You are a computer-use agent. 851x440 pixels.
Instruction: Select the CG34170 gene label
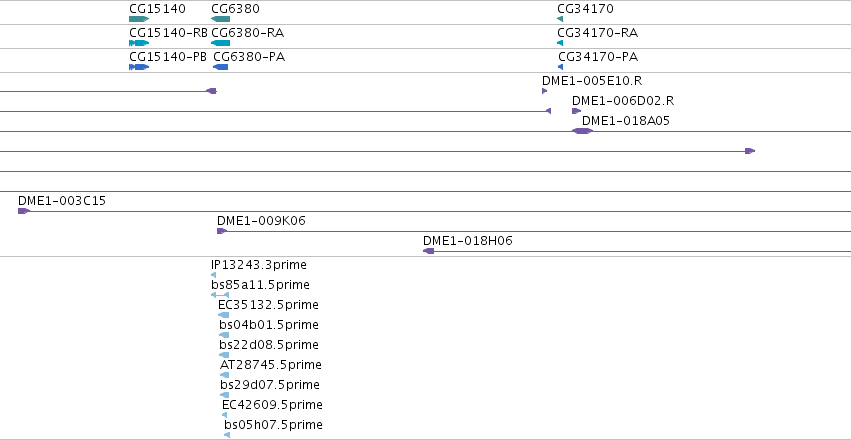point(586,9)
